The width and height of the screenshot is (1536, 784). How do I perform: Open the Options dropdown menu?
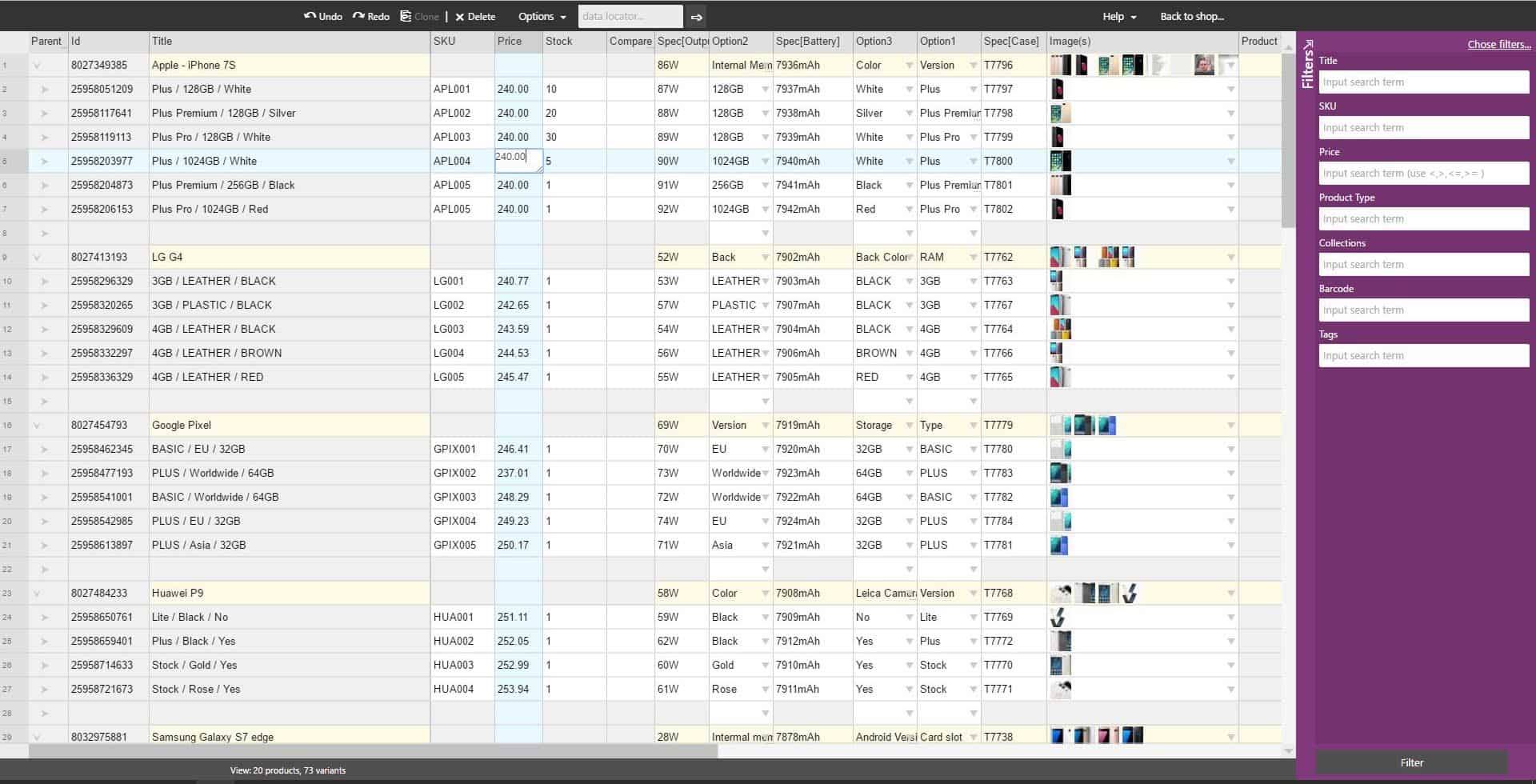coord(540,16)
